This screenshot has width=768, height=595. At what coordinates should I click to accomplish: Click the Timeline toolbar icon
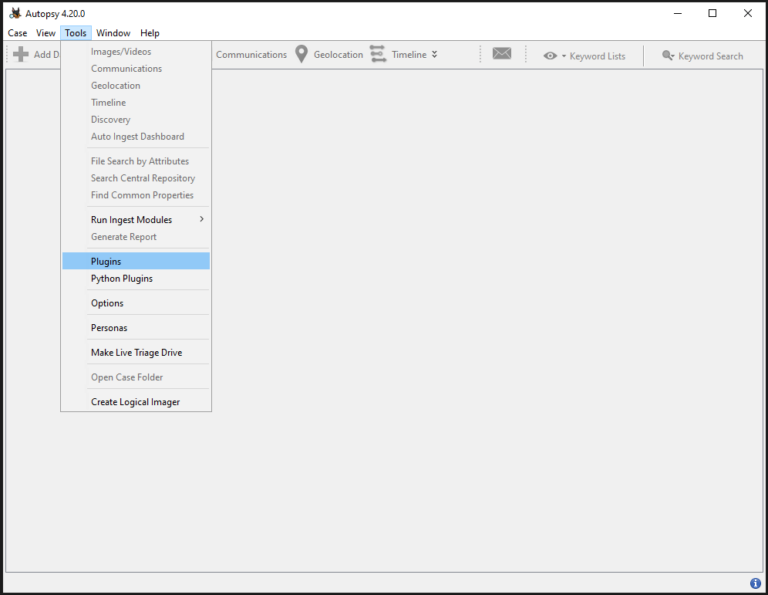(x=378, y=54)
